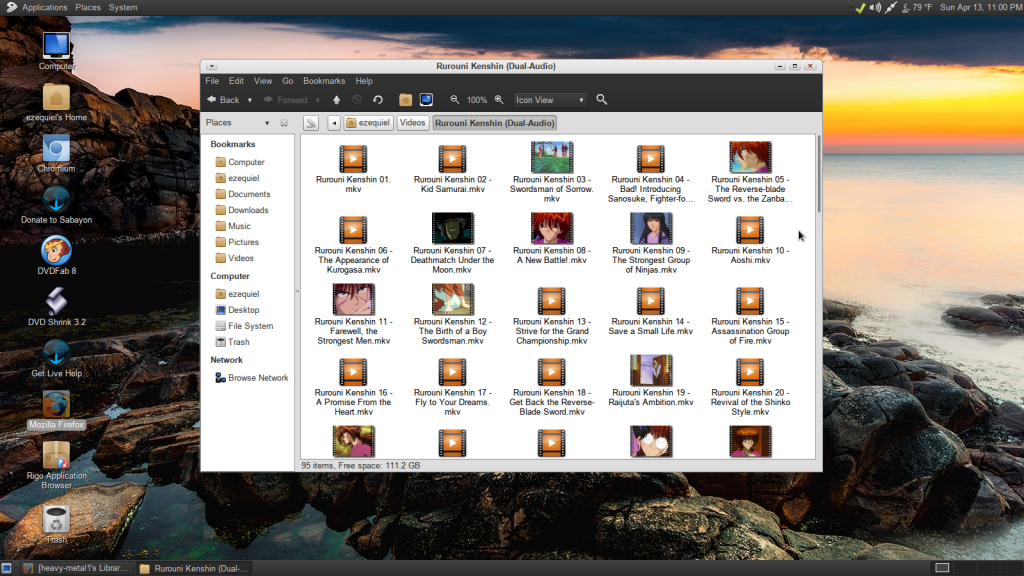Select Rurouni Kenshin 01.mkv file

click(x=353, y=168)
